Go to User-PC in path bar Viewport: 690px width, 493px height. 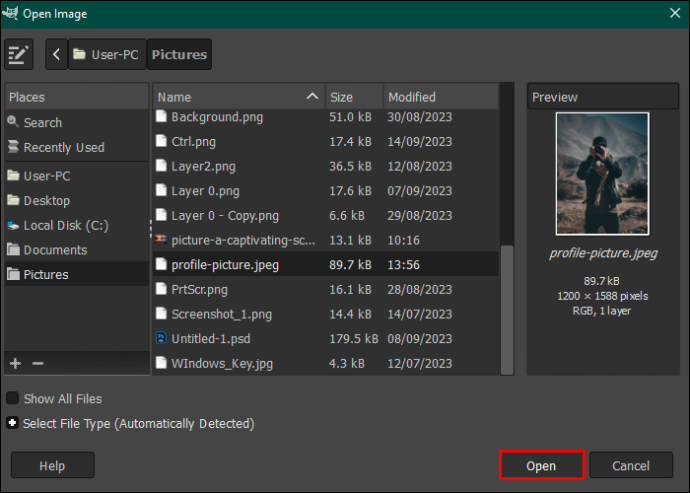click(107, 54)
